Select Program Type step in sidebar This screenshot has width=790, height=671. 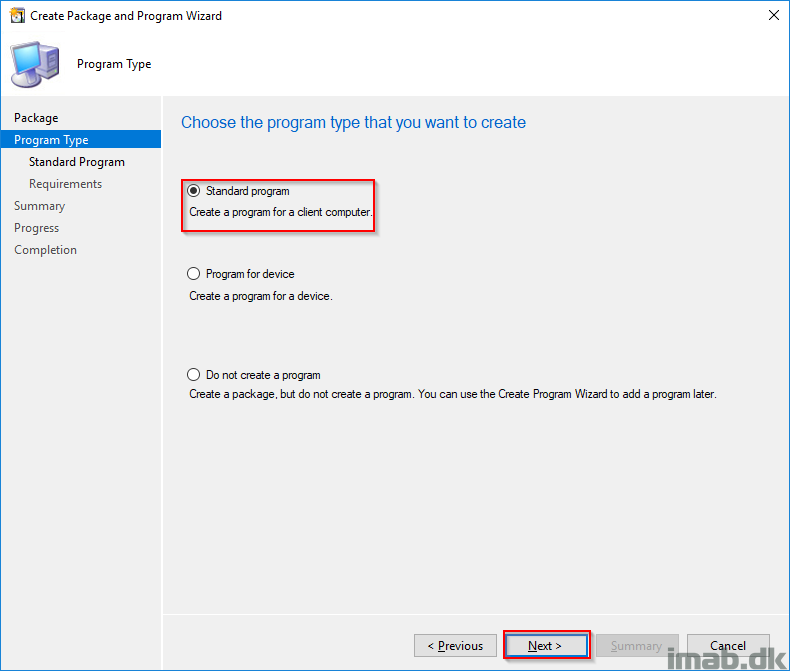pyautogui.click(x=81, y=140)
